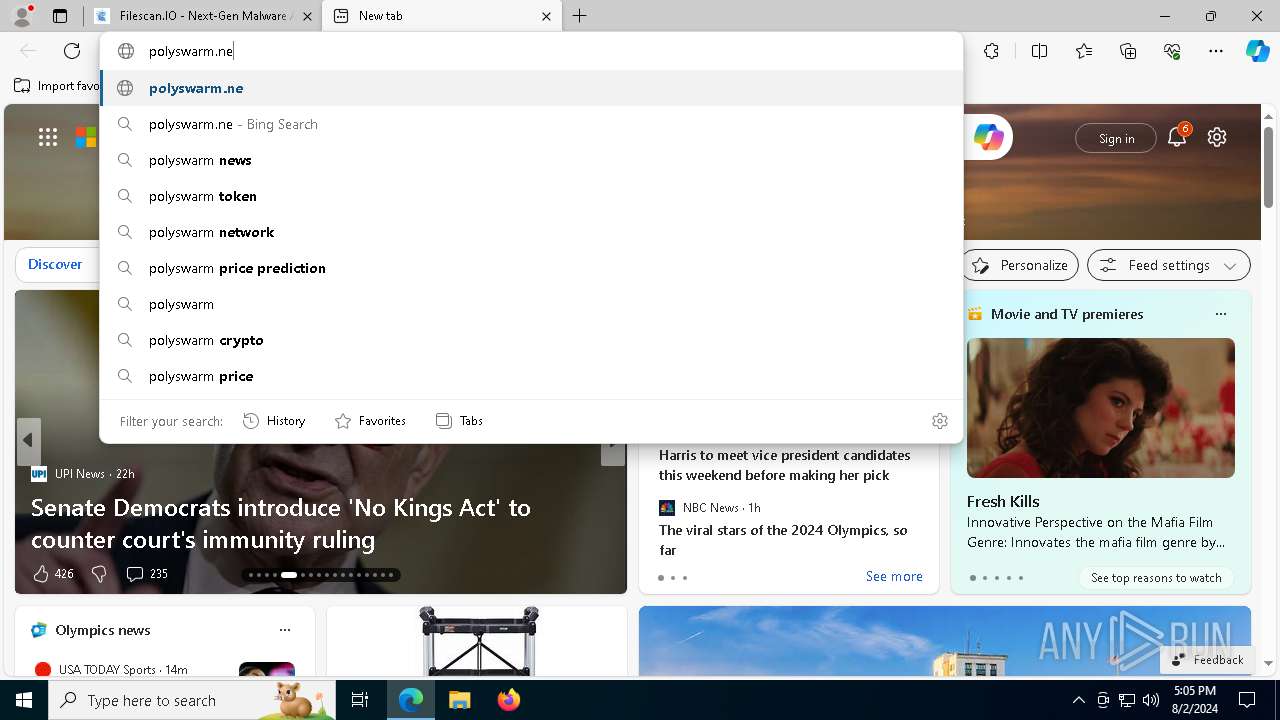Viewport: 1280px width, 720px height.
Task: Open Fresh Kills movie thumbnail
Action: point(1101,408)
